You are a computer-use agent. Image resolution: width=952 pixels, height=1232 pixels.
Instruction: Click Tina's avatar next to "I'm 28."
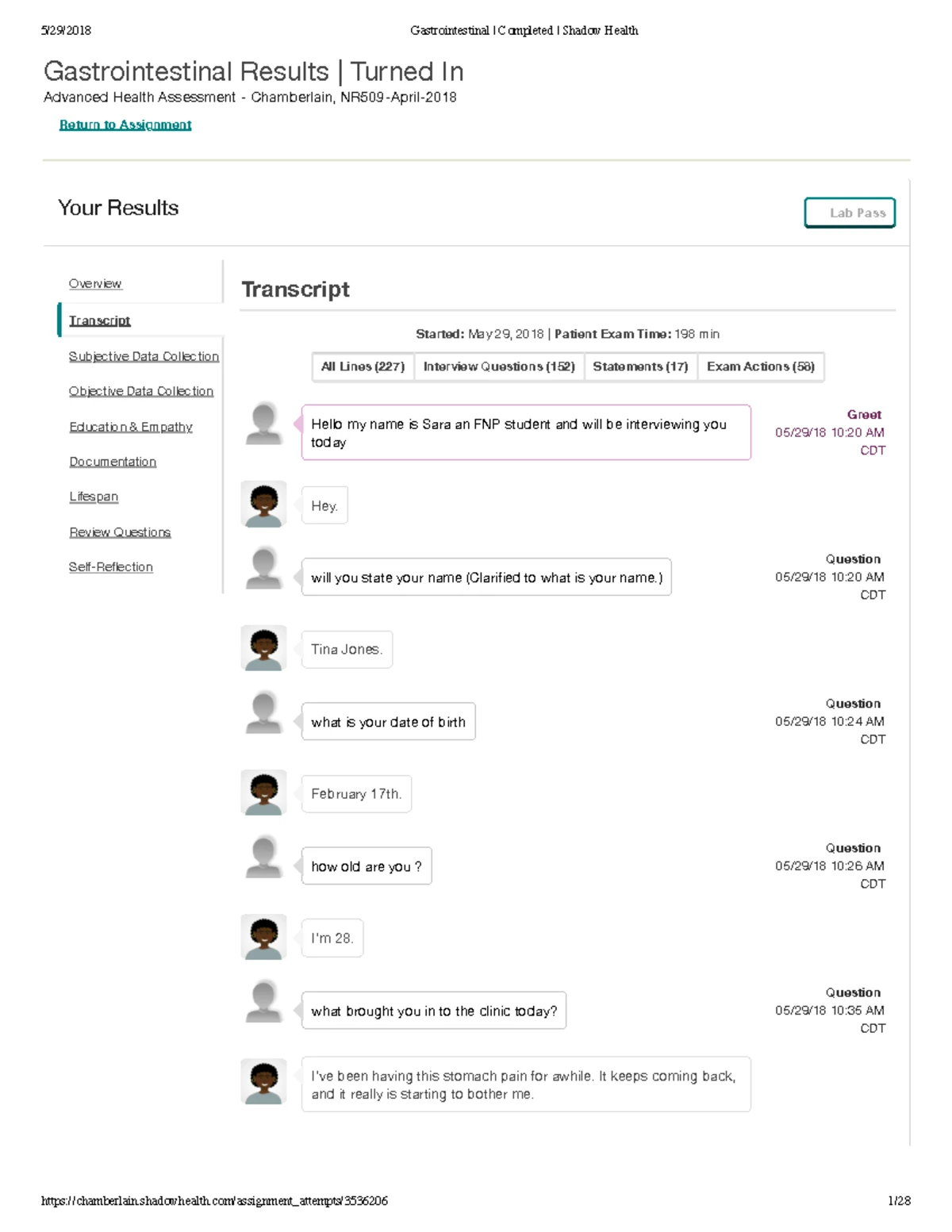(263, 937)
